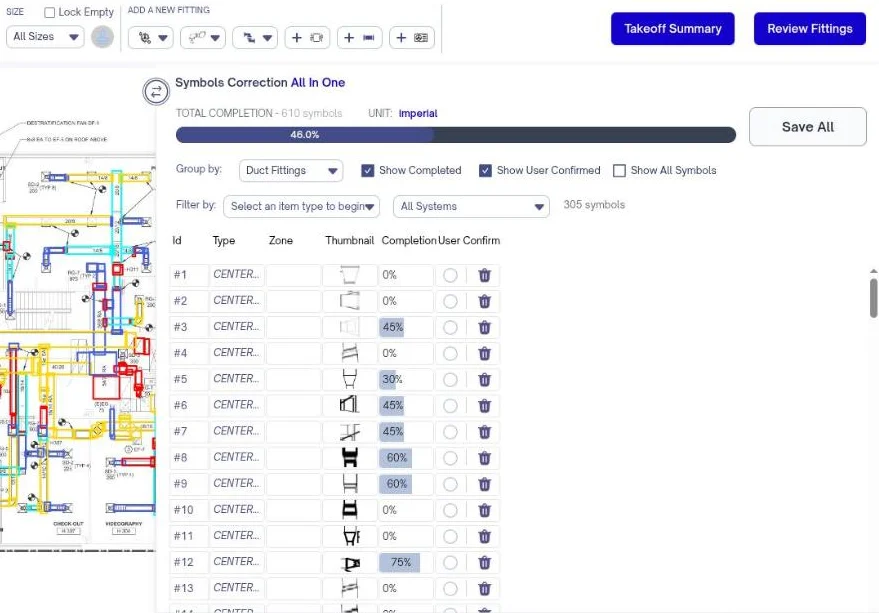
Task: Open the Group by Duct Fittings dropdown
Action: pyautogui.click(x=291, y=170)
